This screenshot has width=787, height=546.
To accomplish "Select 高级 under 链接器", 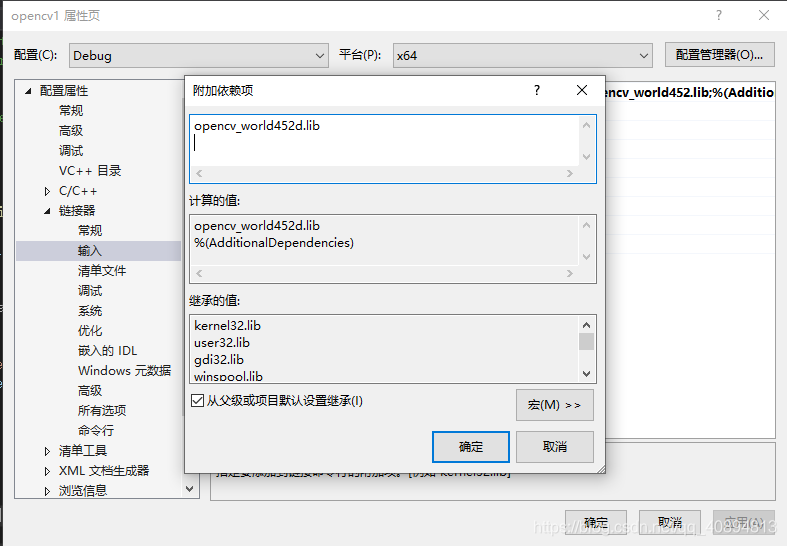I will click(x=90, y=390).
